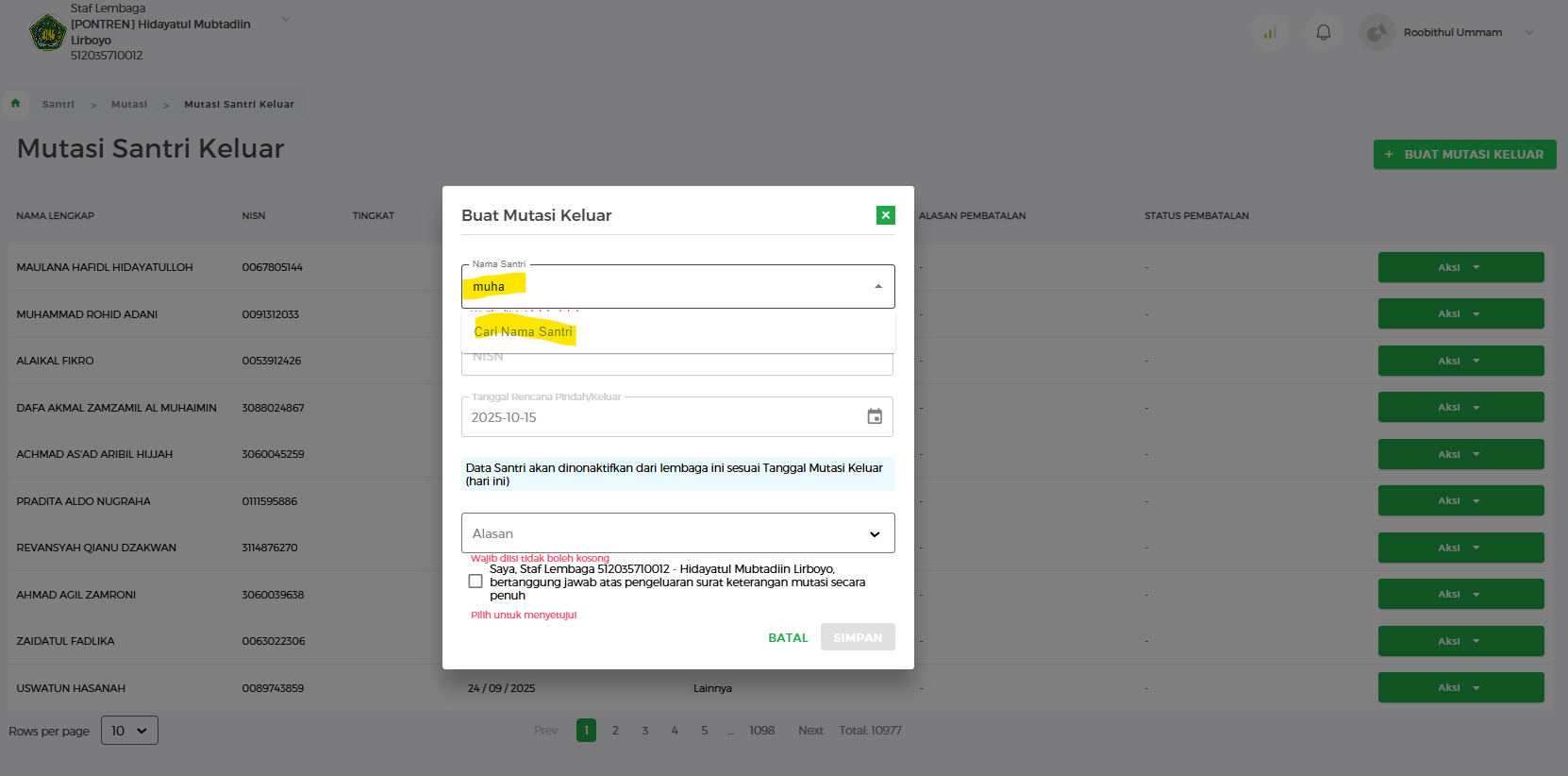Screen dimensions: 1568x776
Task: Collapse the Nama Santri dropdown arrow
Action: pyautogui.click(x=878, y=287)
